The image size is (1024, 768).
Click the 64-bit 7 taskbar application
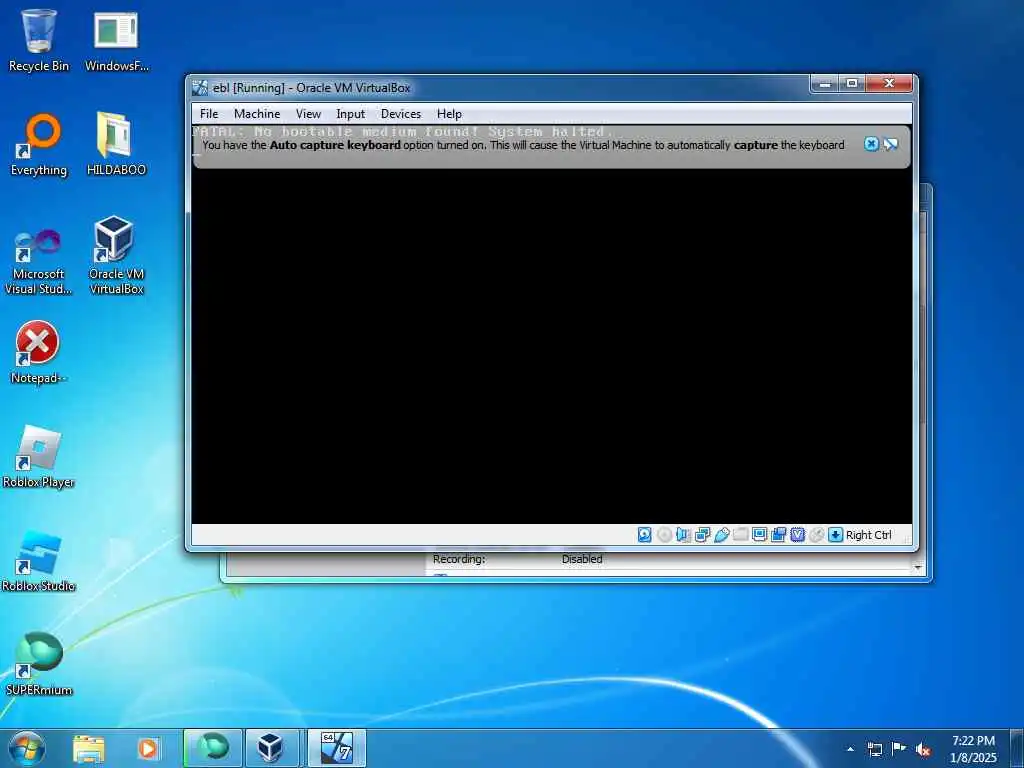pyautogui.click(x=337, y=748)
